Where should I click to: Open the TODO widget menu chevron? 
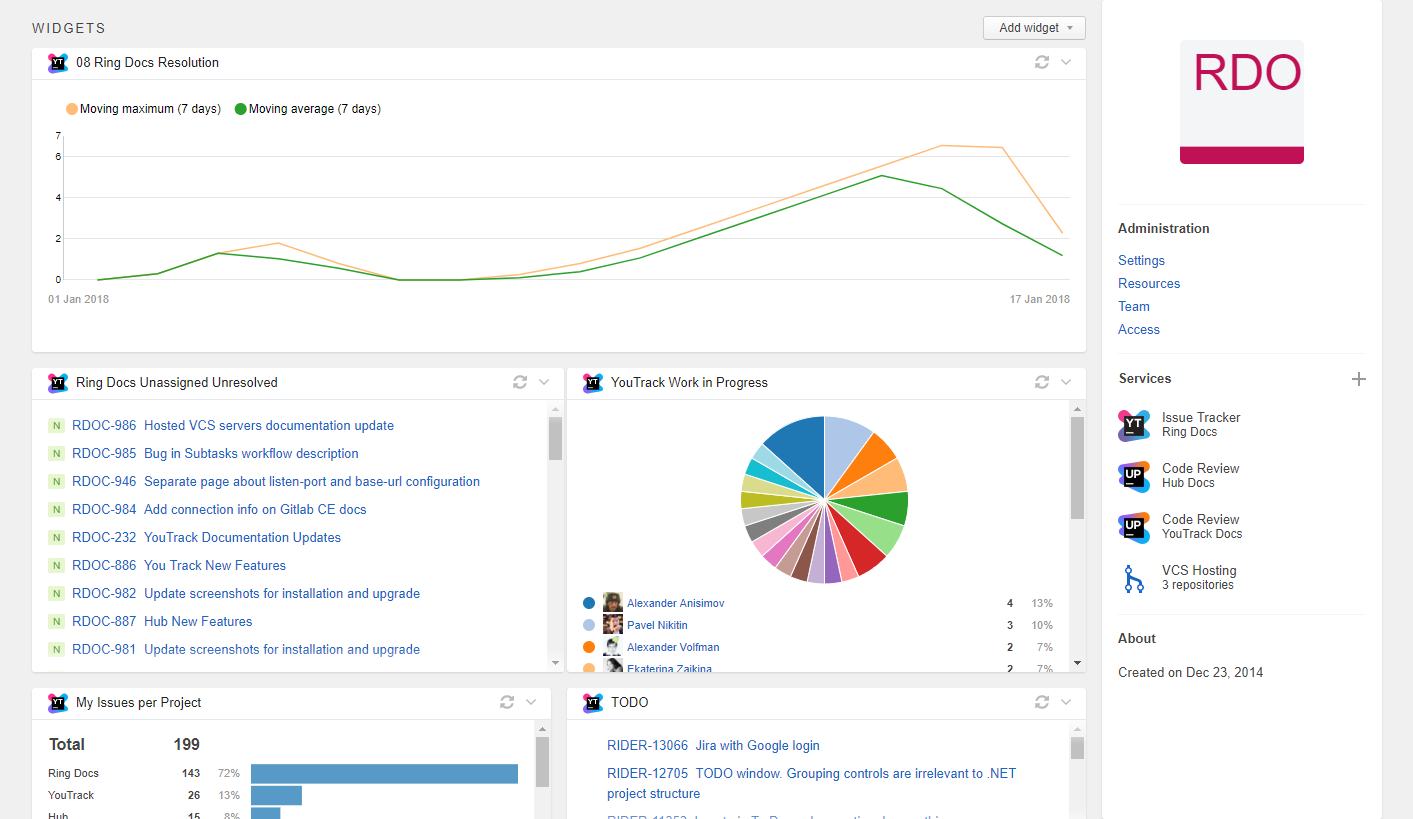[1066, 702]
